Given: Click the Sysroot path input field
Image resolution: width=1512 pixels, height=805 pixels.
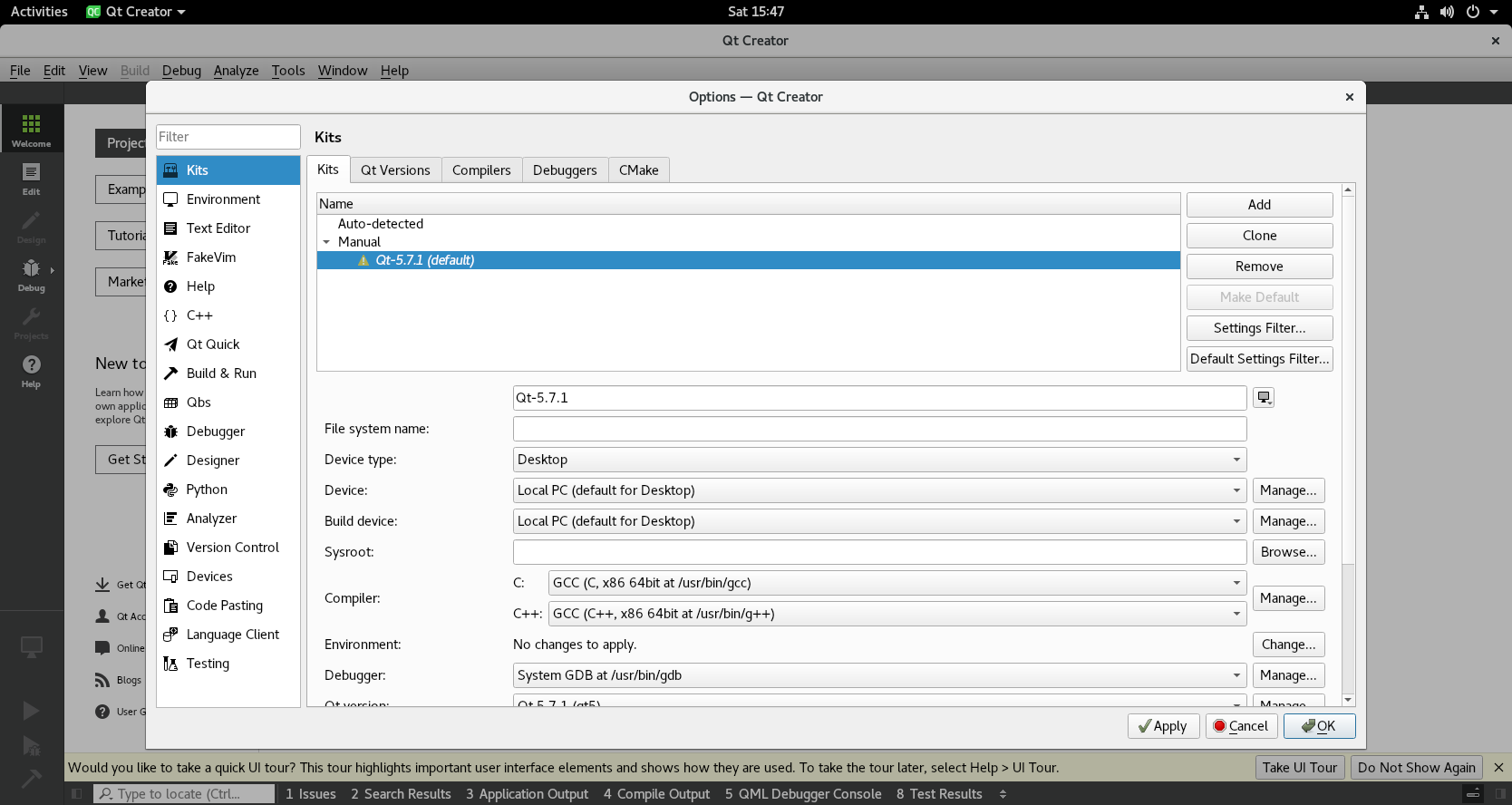Looking at the screenshot, I should pos(879,552).
